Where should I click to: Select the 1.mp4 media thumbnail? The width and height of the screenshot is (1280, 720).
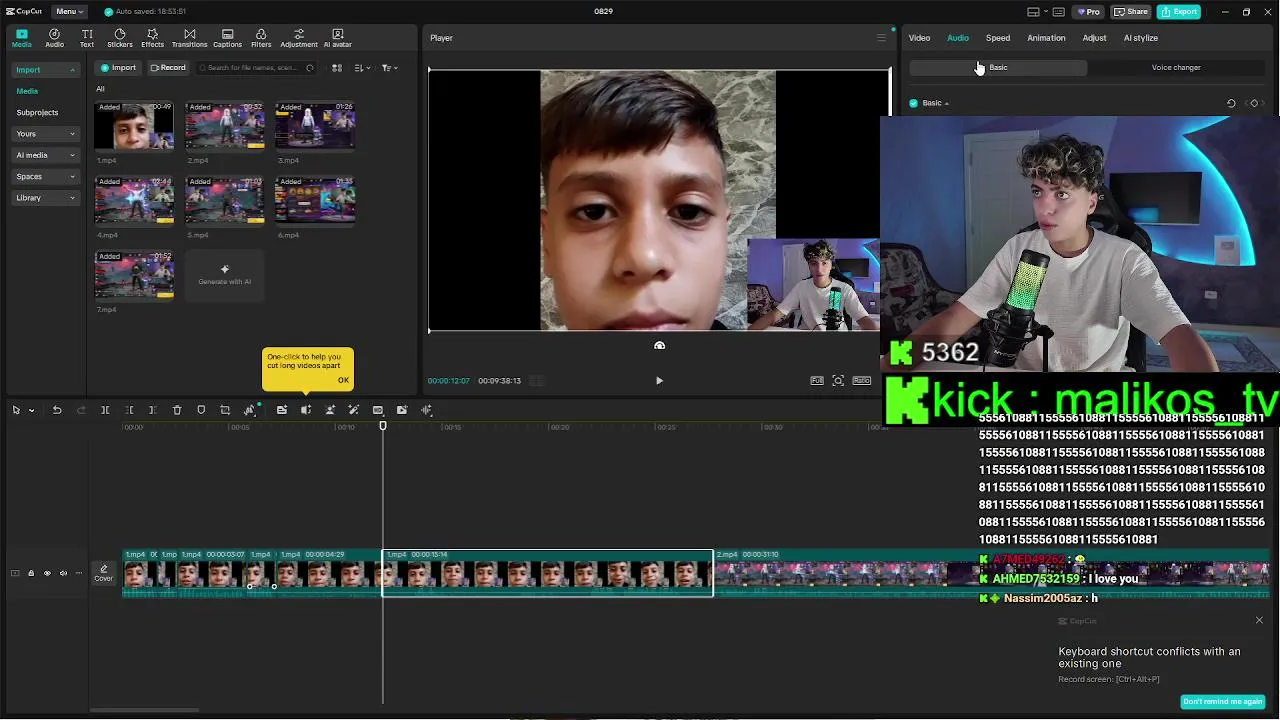click(134, 126)
